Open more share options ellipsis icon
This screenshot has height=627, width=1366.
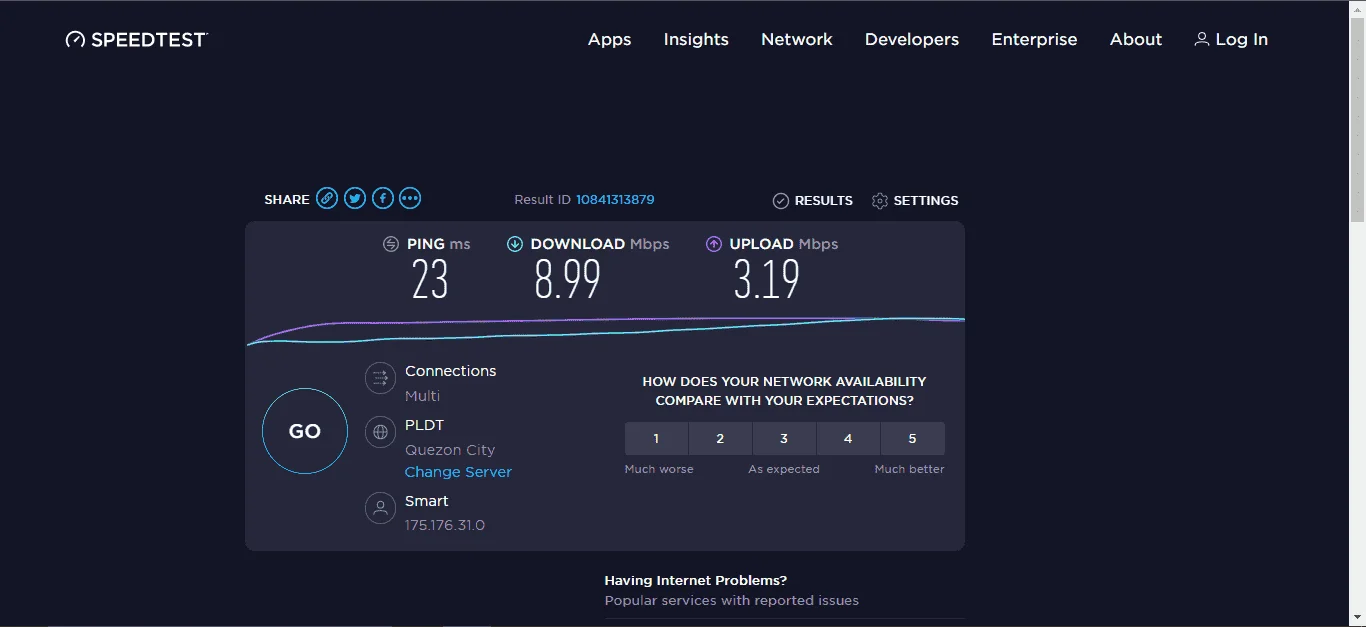(410, 198)
